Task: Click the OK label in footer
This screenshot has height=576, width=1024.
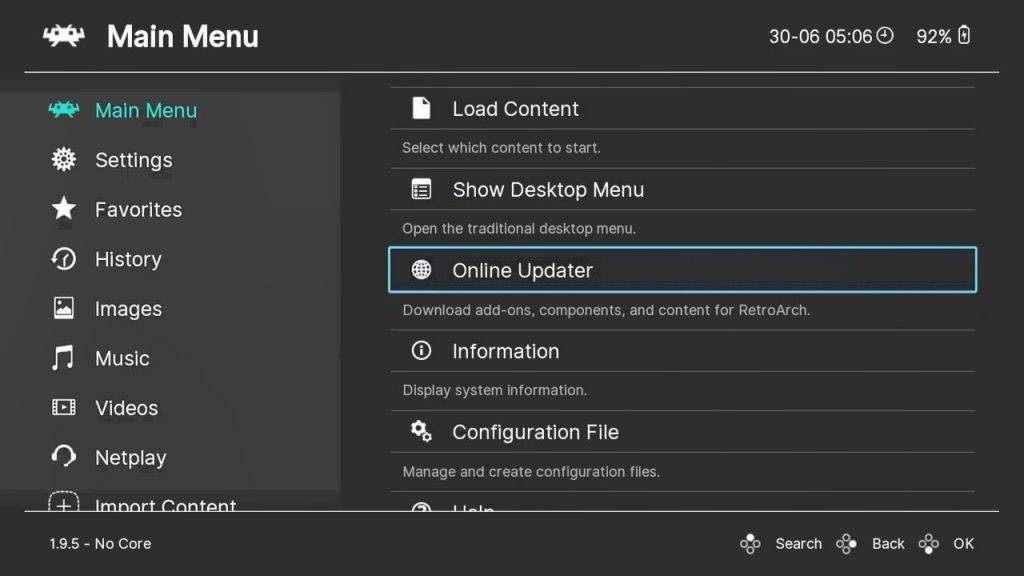Action: pyautogui.click(x=964, y=543)
